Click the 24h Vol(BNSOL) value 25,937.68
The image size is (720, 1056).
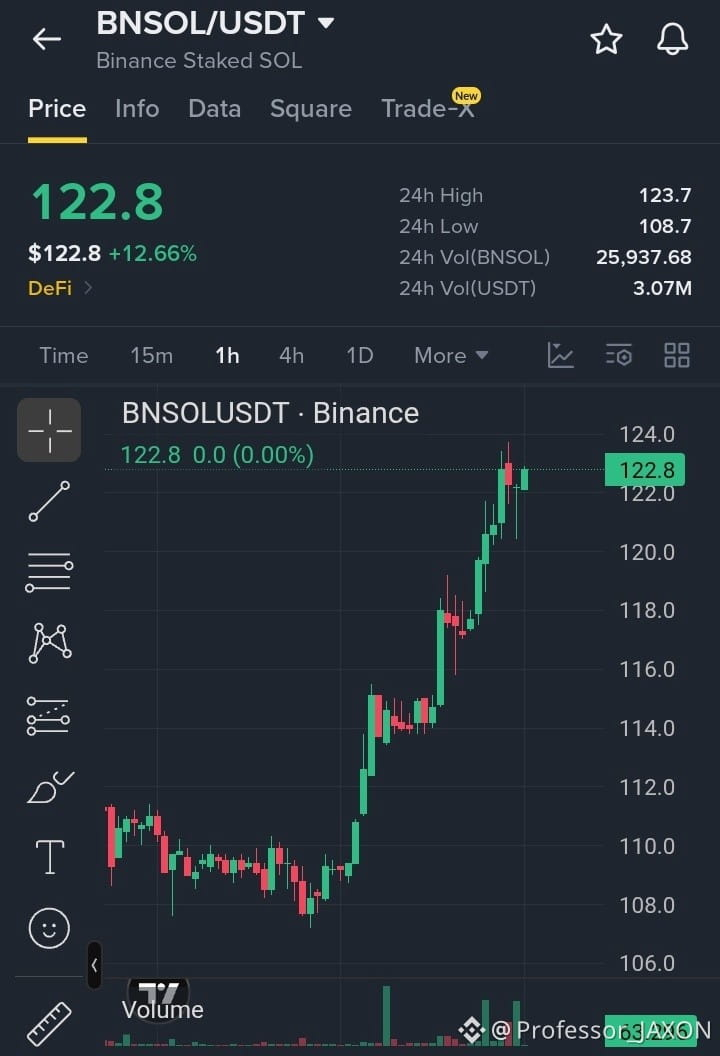point(643,257)
